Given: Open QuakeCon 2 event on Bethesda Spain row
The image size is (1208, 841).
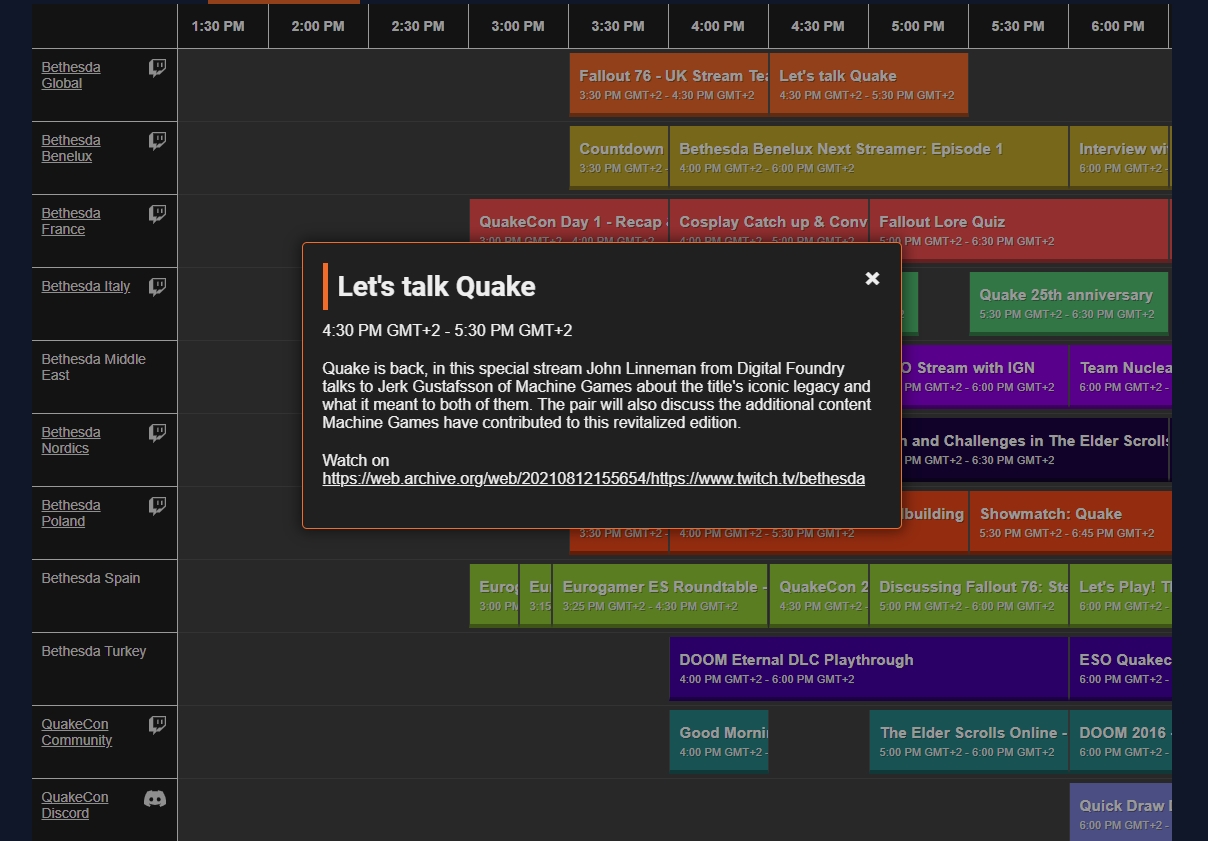Looking at the screenshot, I should (x=819, y=595).
